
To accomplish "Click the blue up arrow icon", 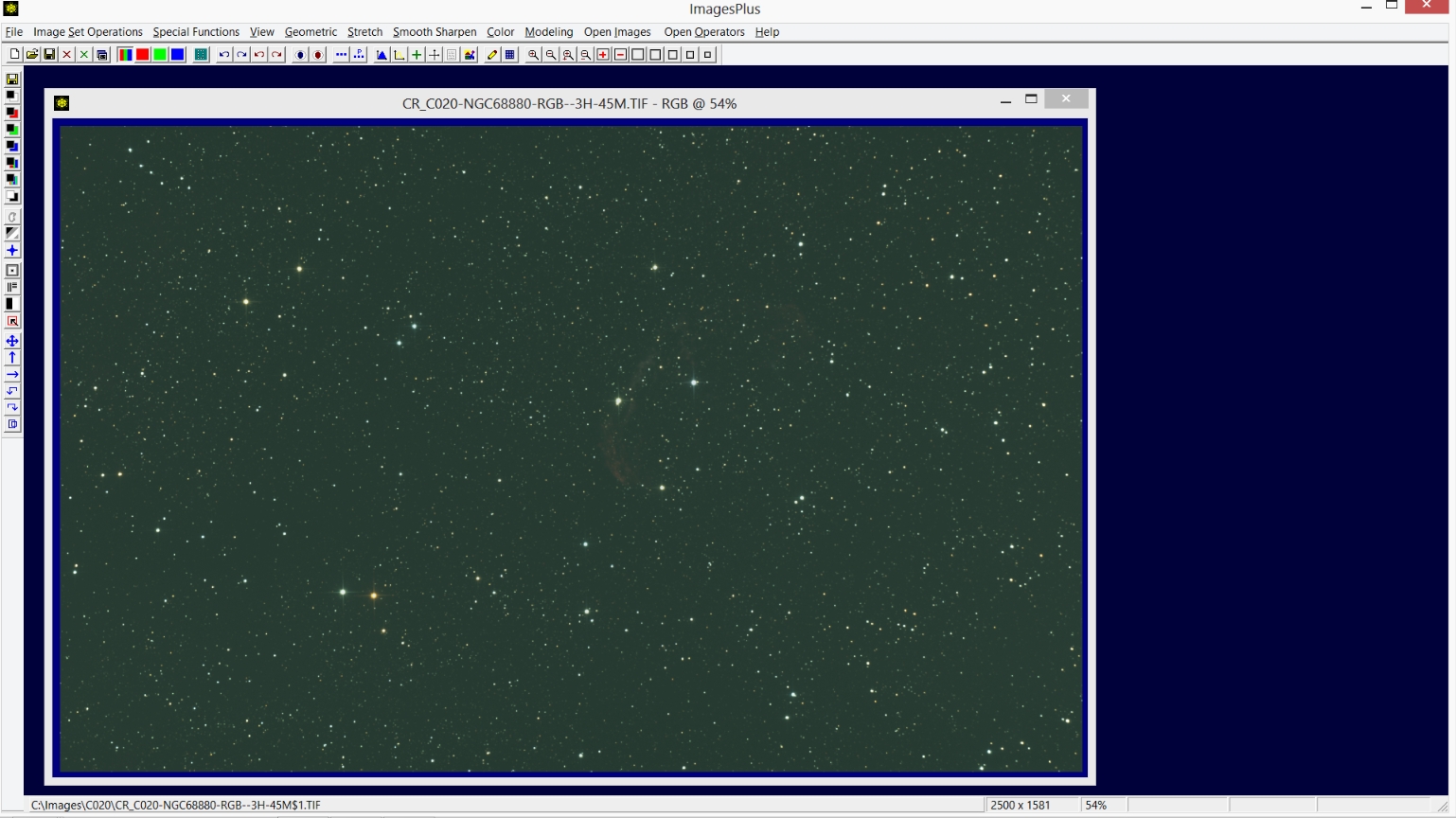I will [12, 358].
